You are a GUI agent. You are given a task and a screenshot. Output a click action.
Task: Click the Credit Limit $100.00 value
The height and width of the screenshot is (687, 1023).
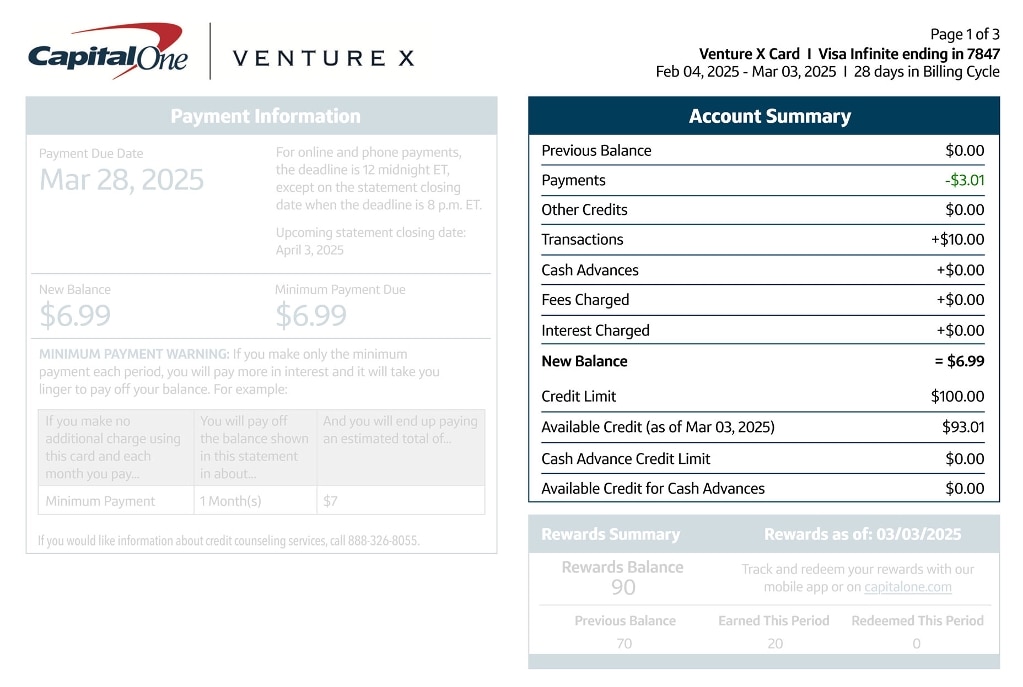(x=957, y=397)
